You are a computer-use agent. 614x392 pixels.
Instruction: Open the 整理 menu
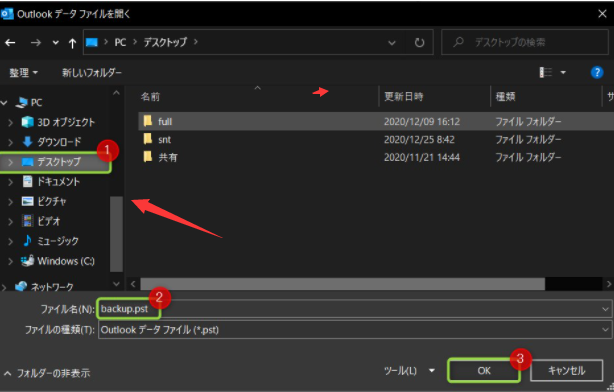coord(23,72)
